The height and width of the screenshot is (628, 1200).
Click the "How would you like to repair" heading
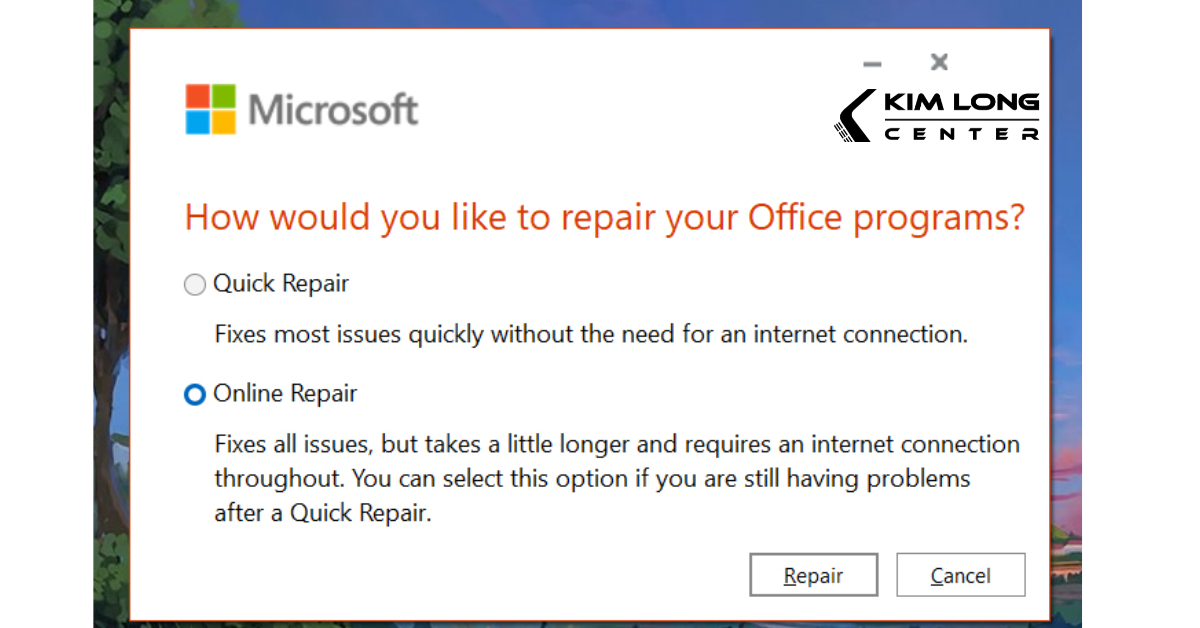coord(605,218)
